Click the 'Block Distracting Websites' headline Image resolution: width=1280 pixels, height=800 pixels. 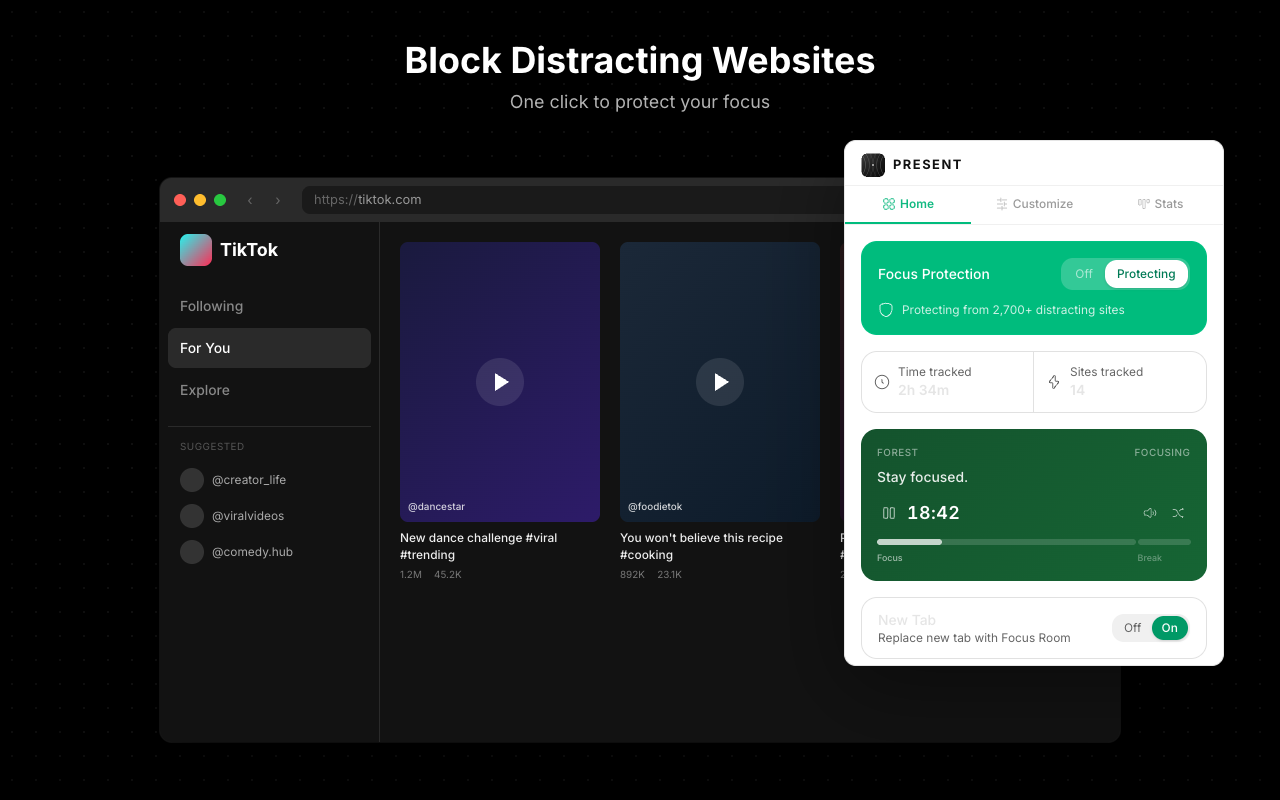pos(640,61)
